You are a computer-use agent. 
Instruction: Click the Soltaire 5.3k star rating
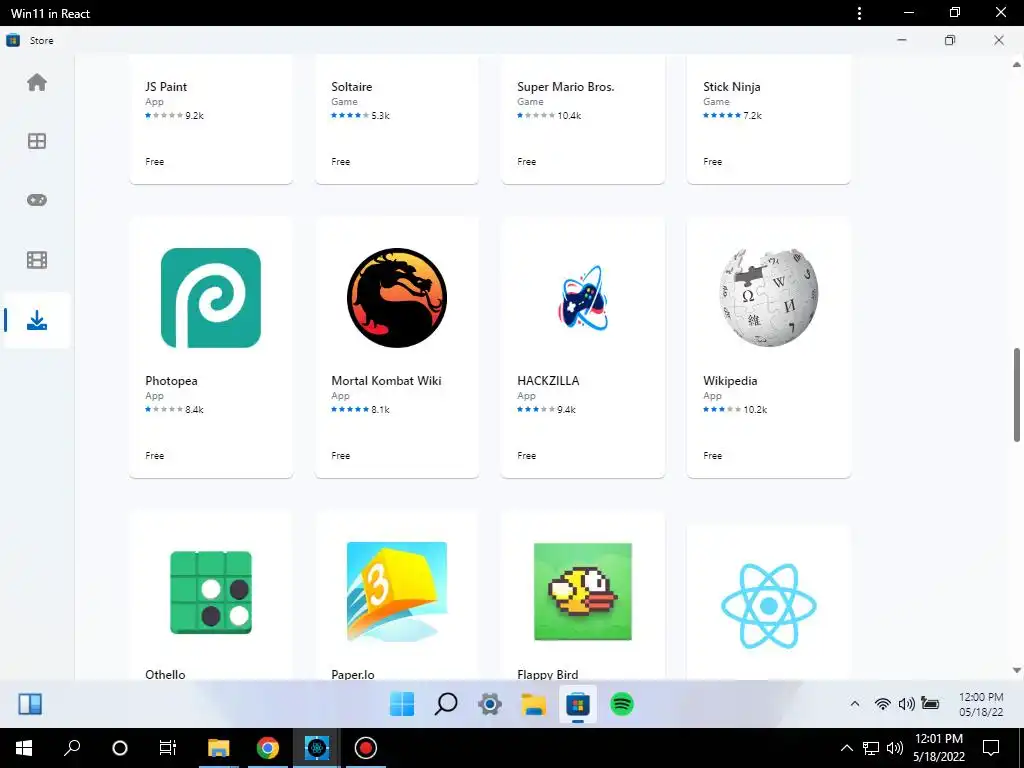[360, 116]
